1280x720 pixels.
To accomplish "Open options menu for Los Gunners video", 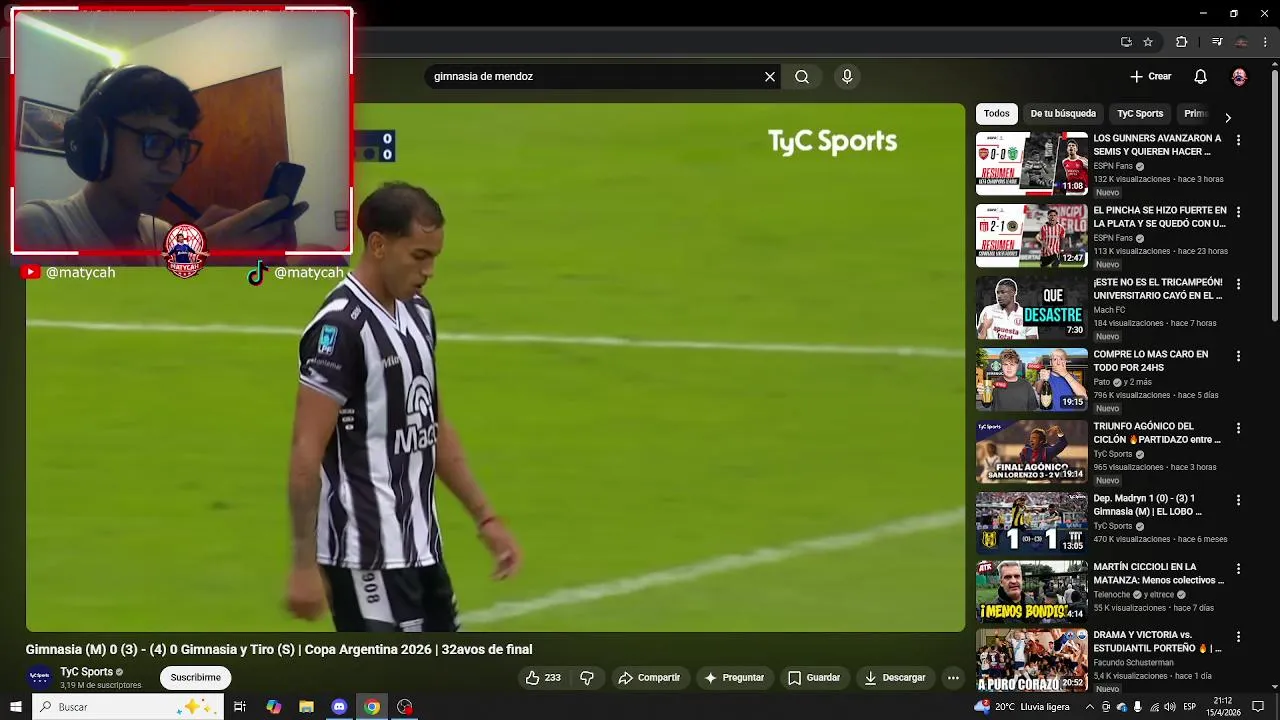I will (x=1238, y=141).
